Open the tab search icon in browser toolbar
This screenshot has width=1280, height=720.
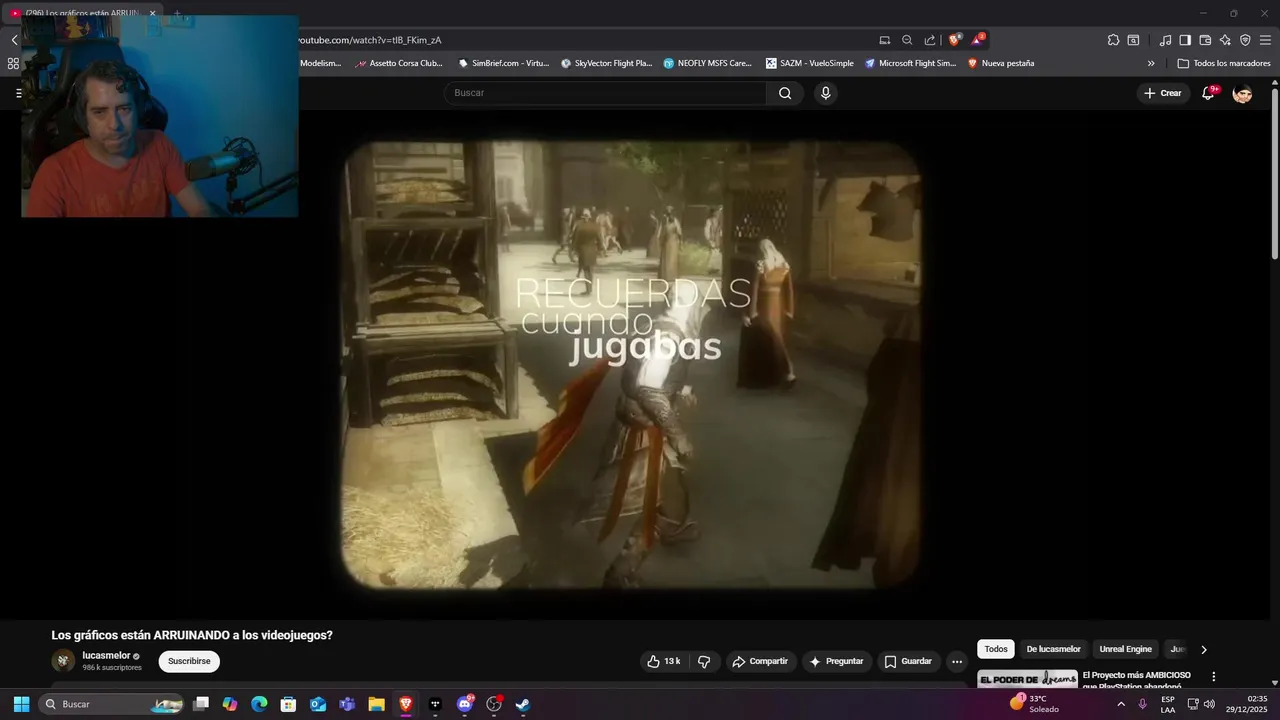click(x=1133, y=40)
